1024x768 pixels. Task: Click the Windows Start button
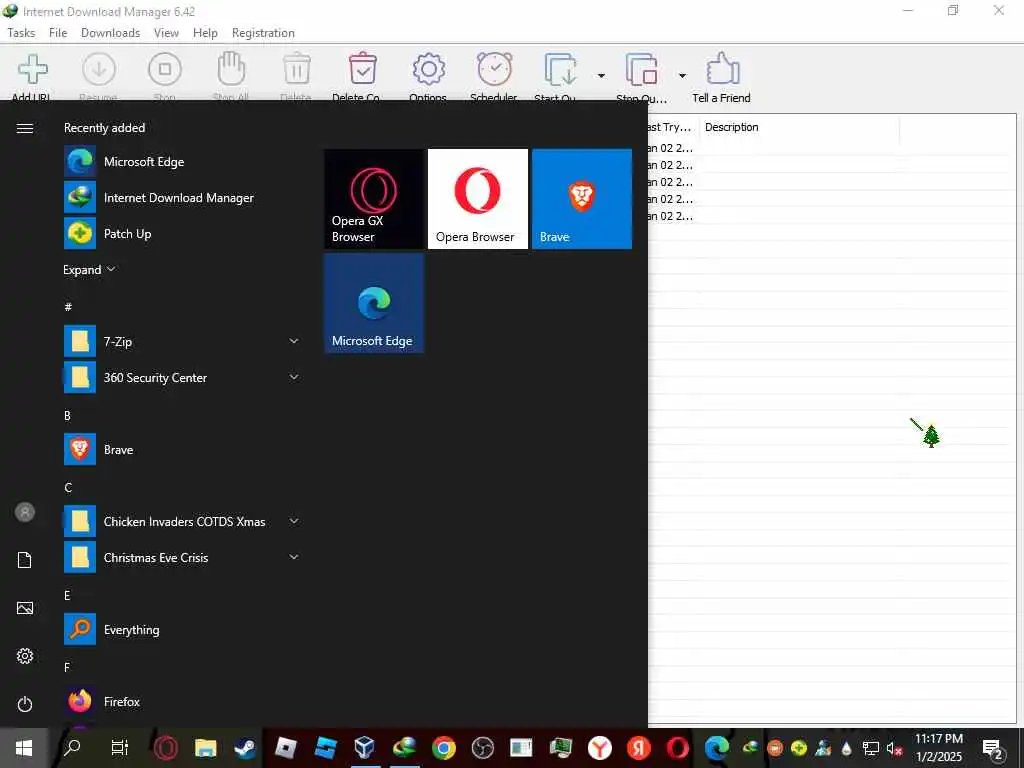24,748
